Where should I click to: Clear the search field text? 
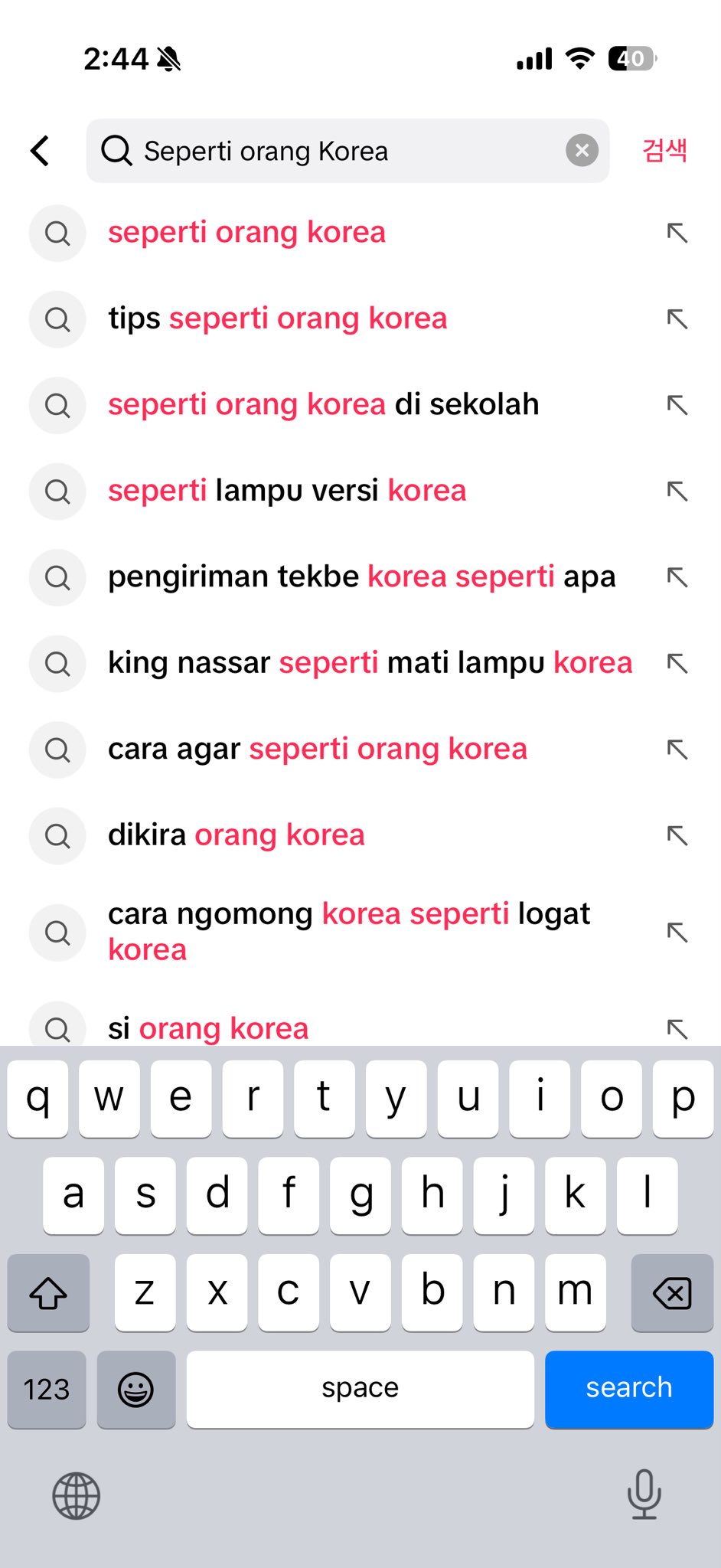point(582,151)
